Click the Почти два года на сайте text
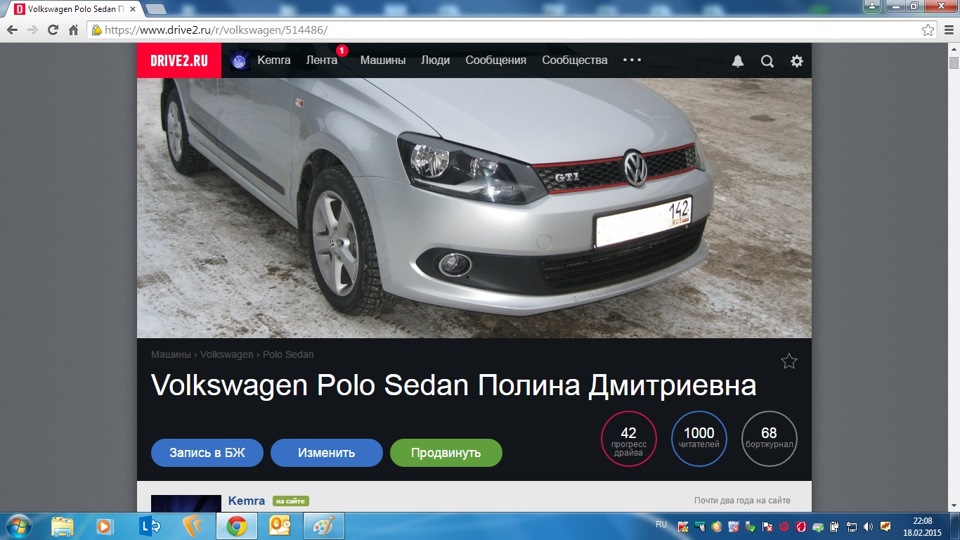The image size is (960, 540). tap(742, 500)
